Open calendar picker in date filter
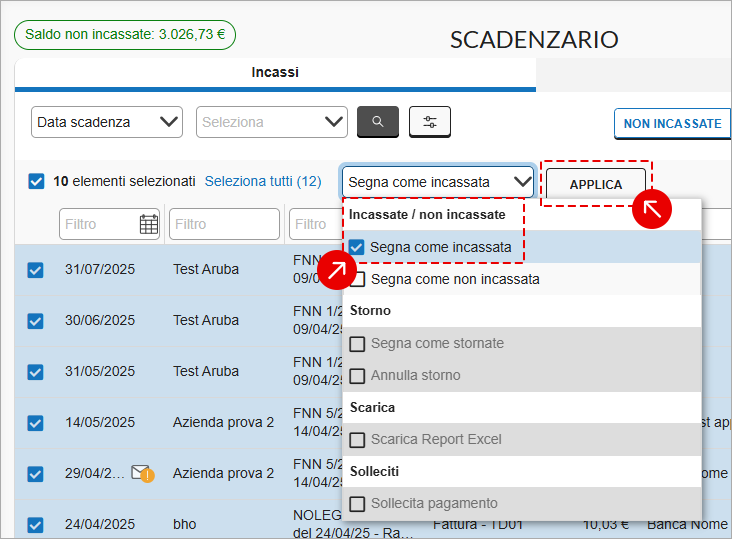 [x=149, y=224]
